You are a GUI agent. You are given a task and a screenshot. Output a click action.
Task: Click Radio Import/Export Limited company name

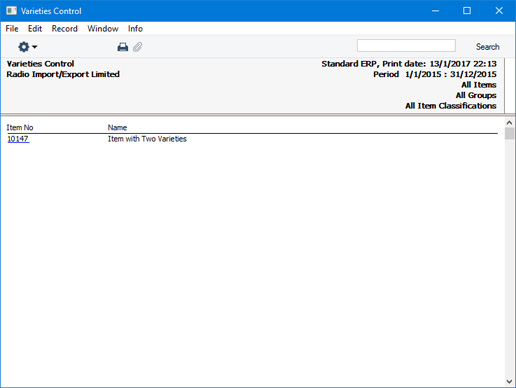[x=63, y=74]
